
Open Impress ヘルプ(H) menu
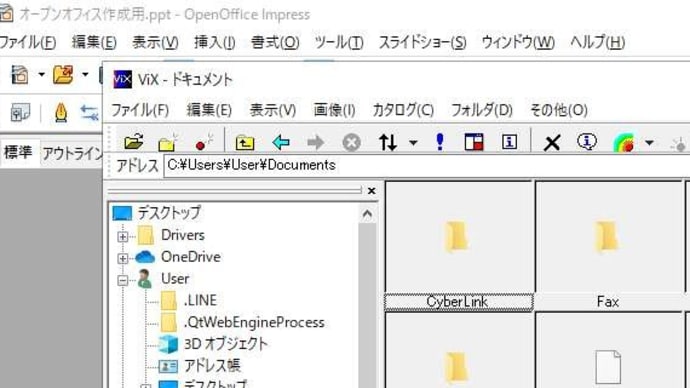[x=597, y=43]
